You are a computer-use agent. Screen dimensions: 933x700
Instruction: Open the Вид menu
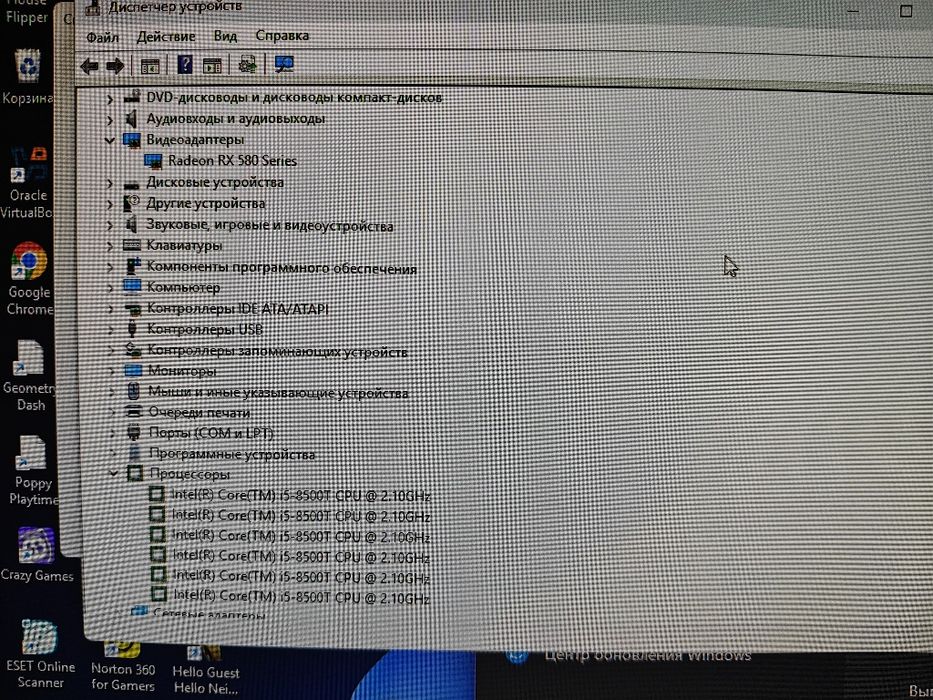pyautogui.click(x=226, y=36)
